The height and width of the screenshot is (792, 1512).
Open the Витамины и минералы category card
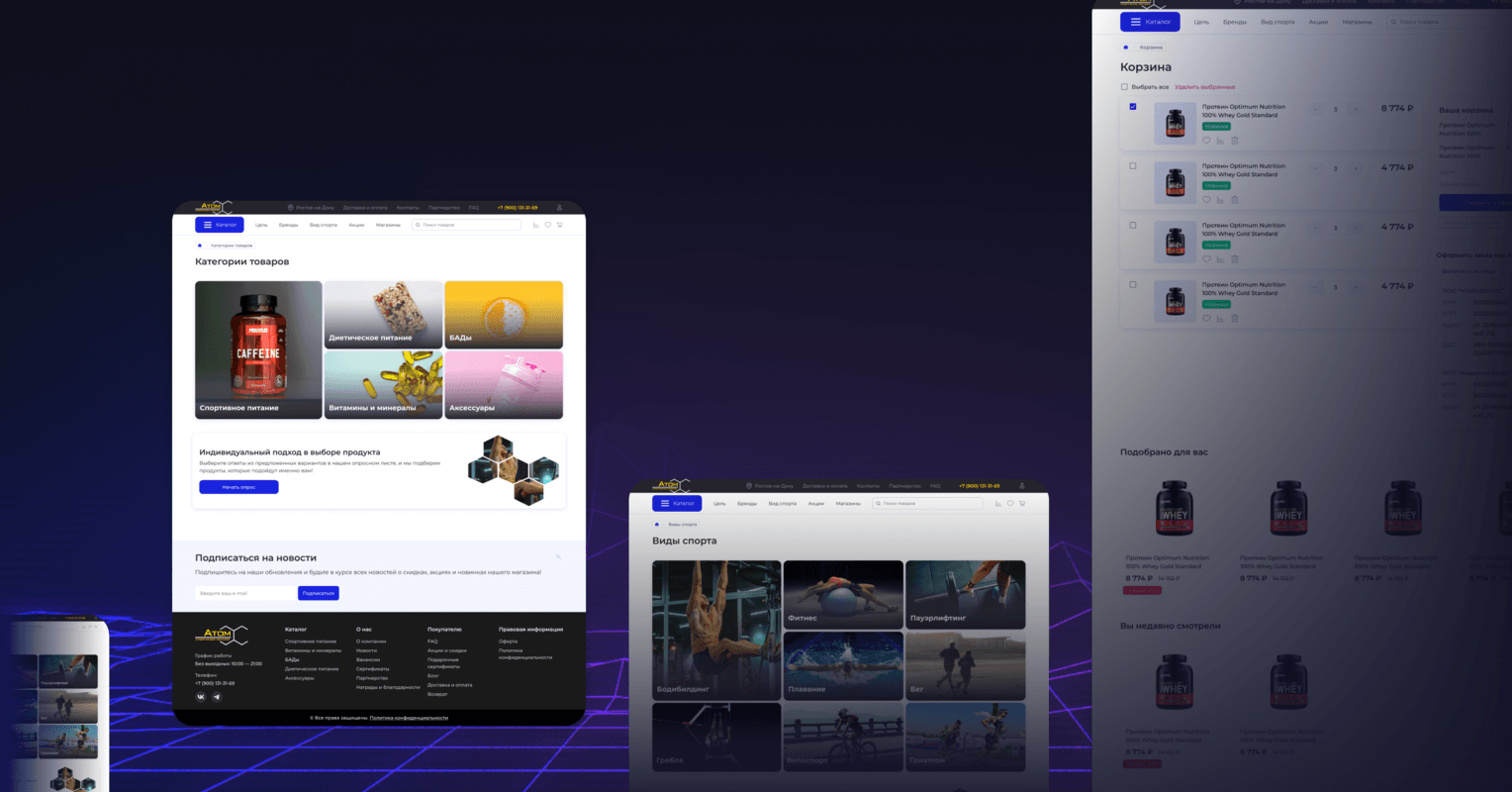point(383,385)
